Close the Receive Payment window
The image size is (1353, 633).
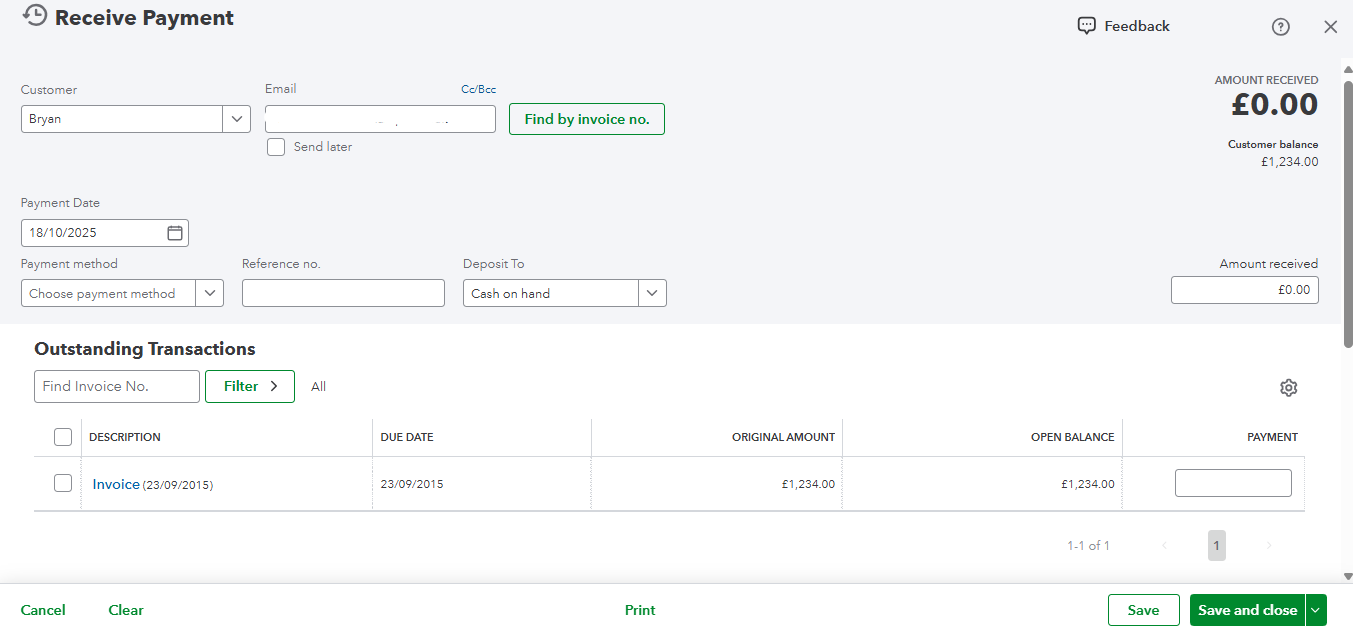coord(1330,27)
